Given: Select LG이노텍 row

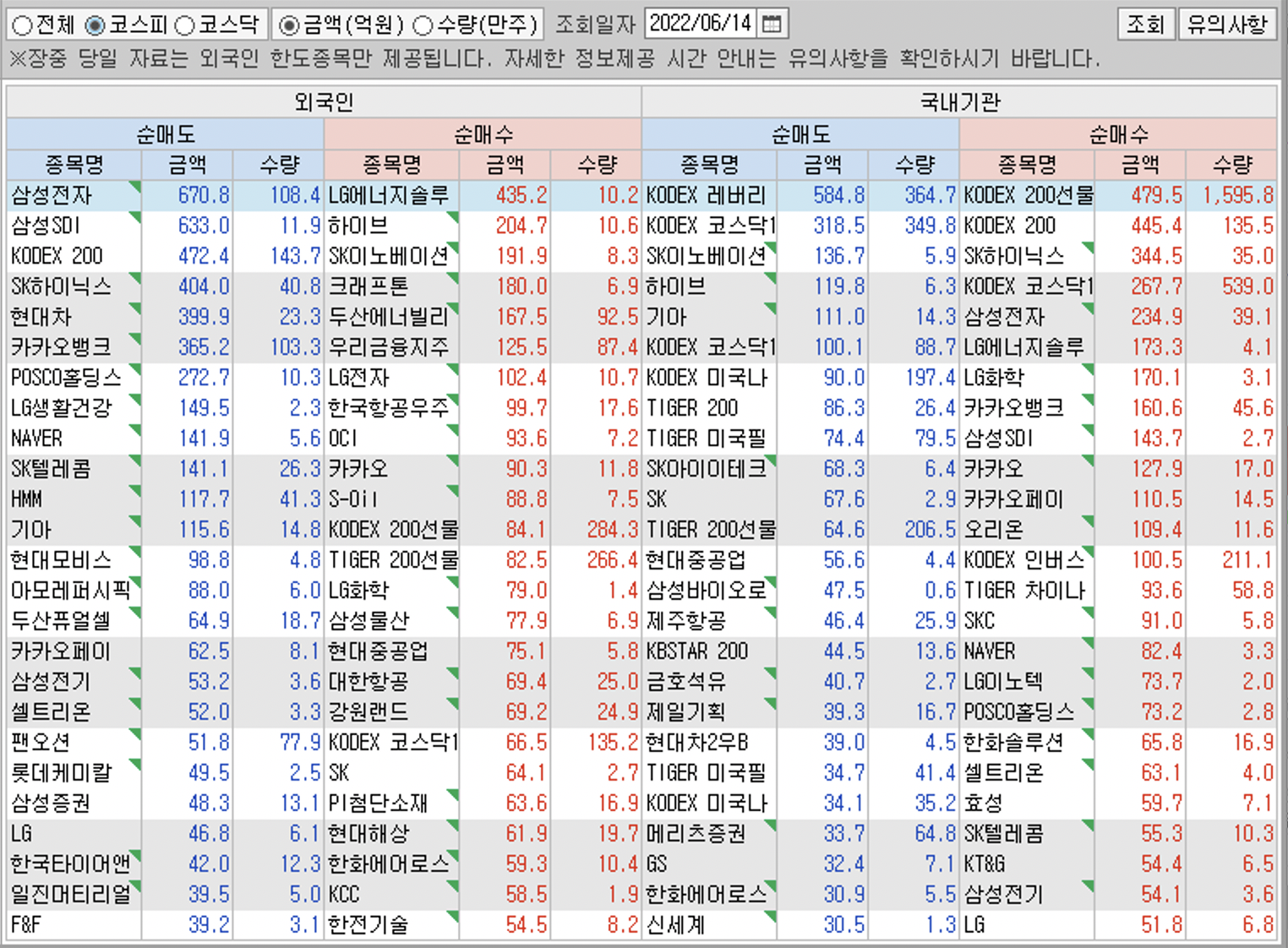Looking at the screenshot, I should click(1027, 682).
